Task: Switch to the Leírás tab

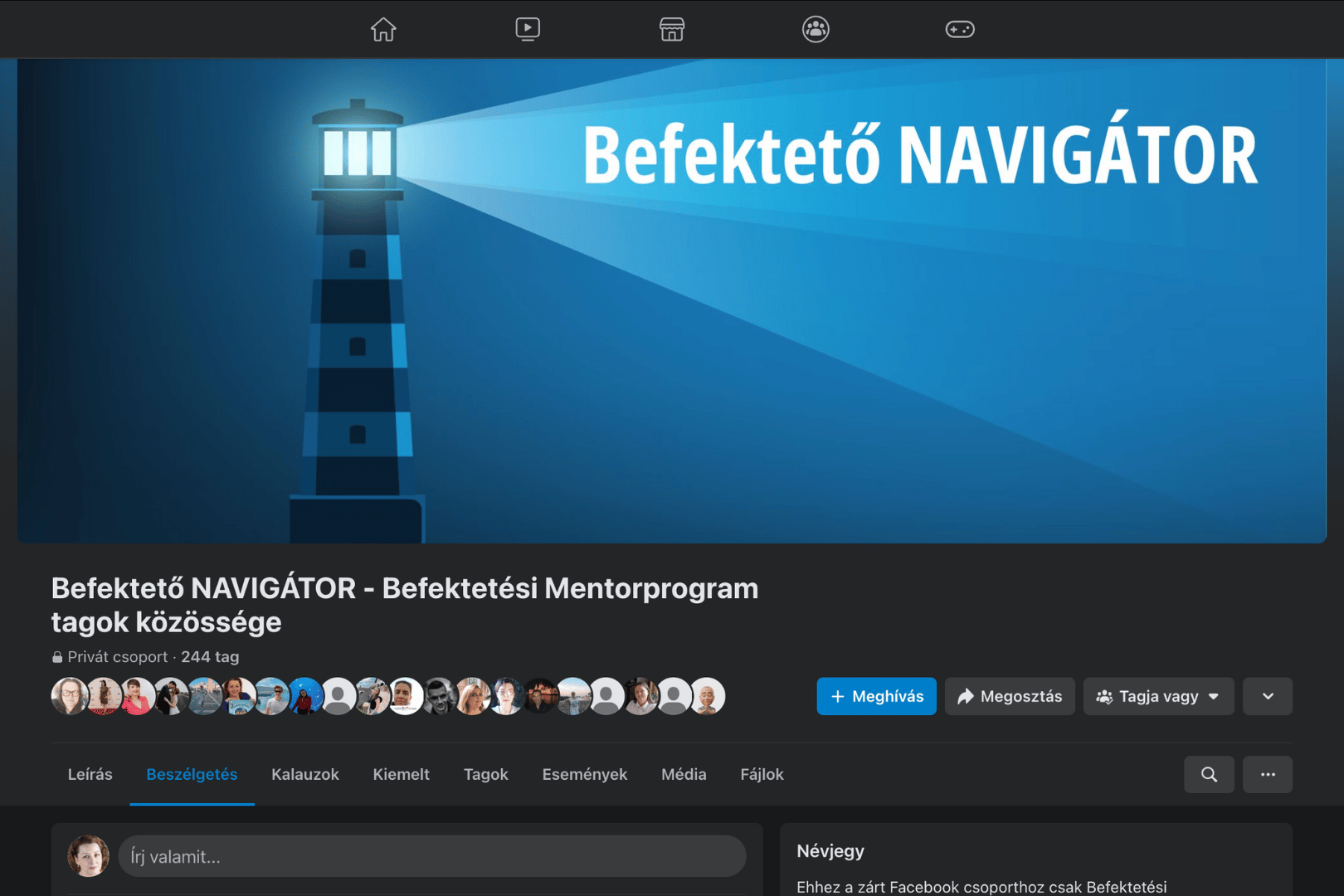Action: coord(90,774)
